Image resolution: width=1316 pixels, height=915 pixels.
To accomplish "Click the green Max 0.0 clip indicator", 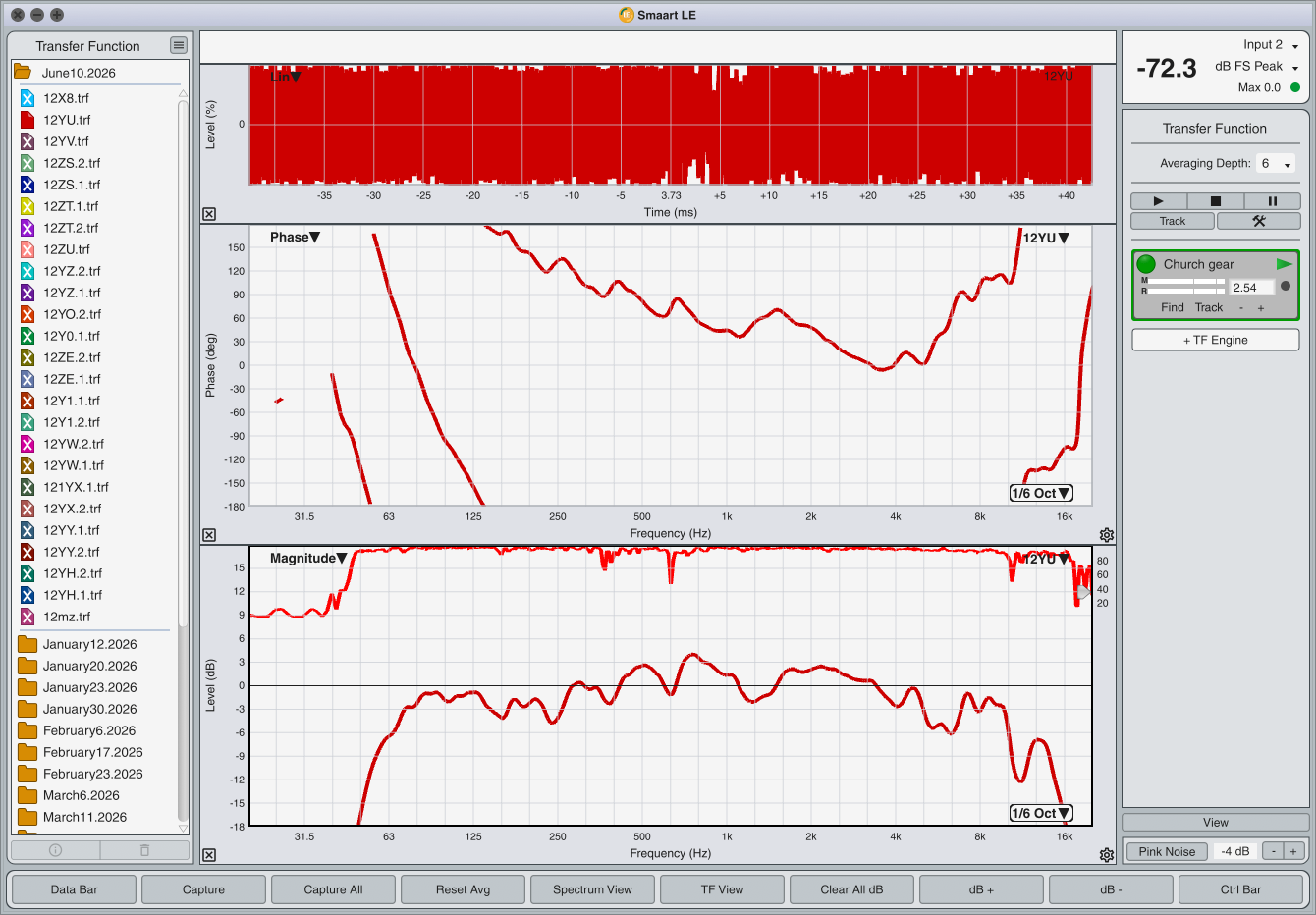I will (1294, 87).
